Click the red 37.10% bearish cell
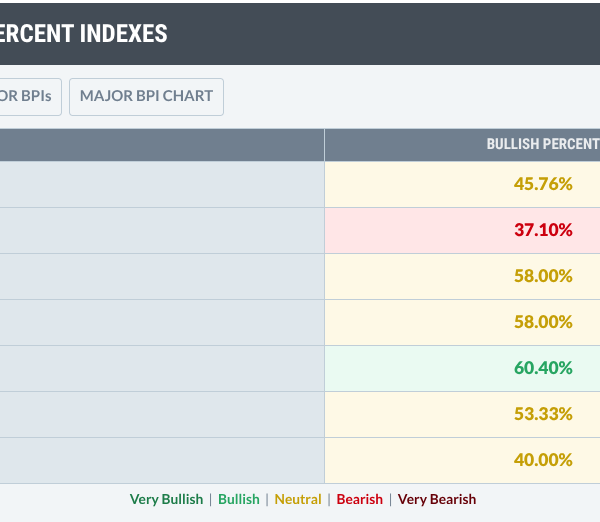Image resolution: width=600 pixels, height=522 pixels. click(462, 230)
